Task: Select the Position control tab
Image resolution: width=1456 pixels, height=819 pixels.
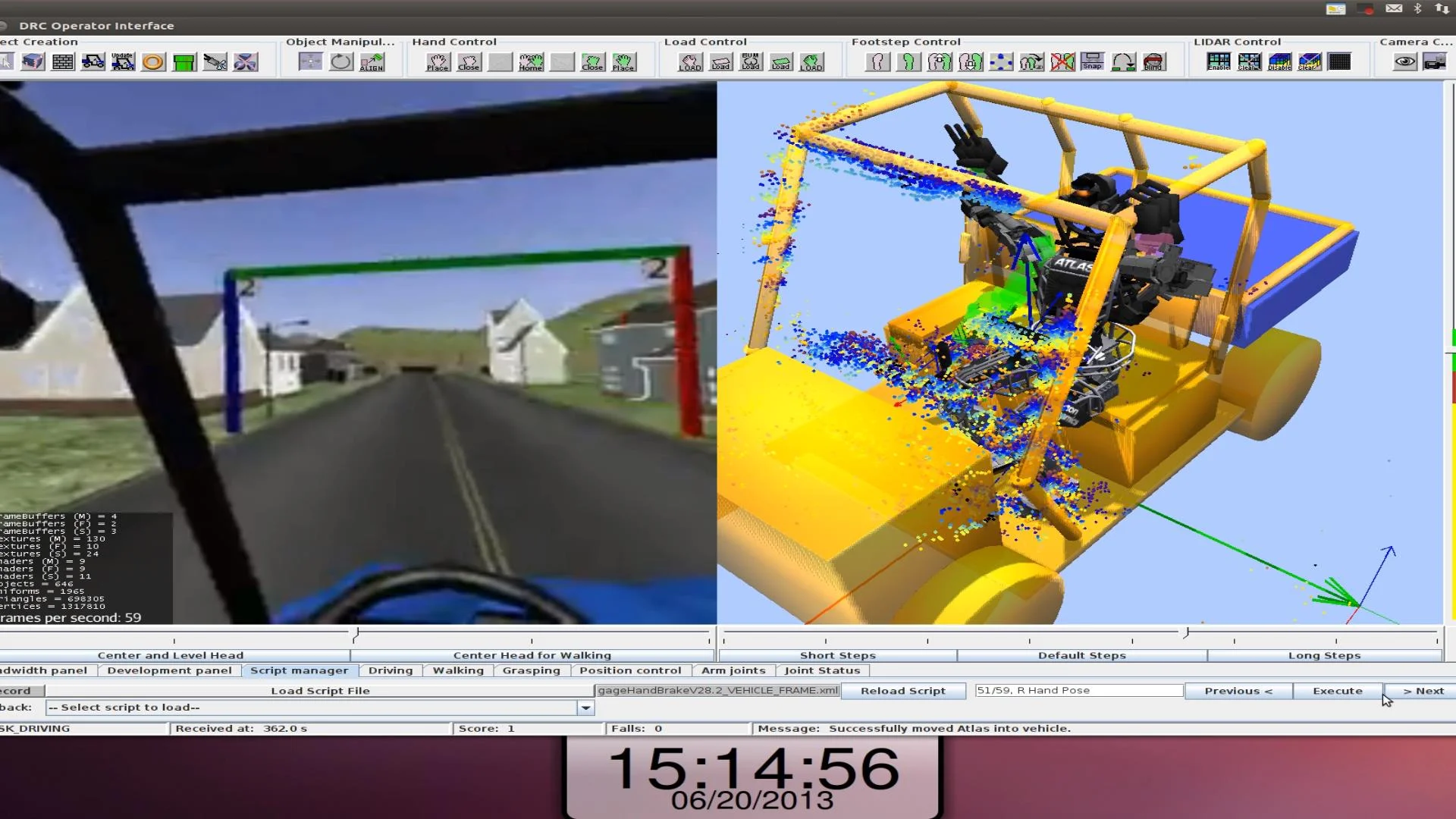Action: [x=630, y=670]
